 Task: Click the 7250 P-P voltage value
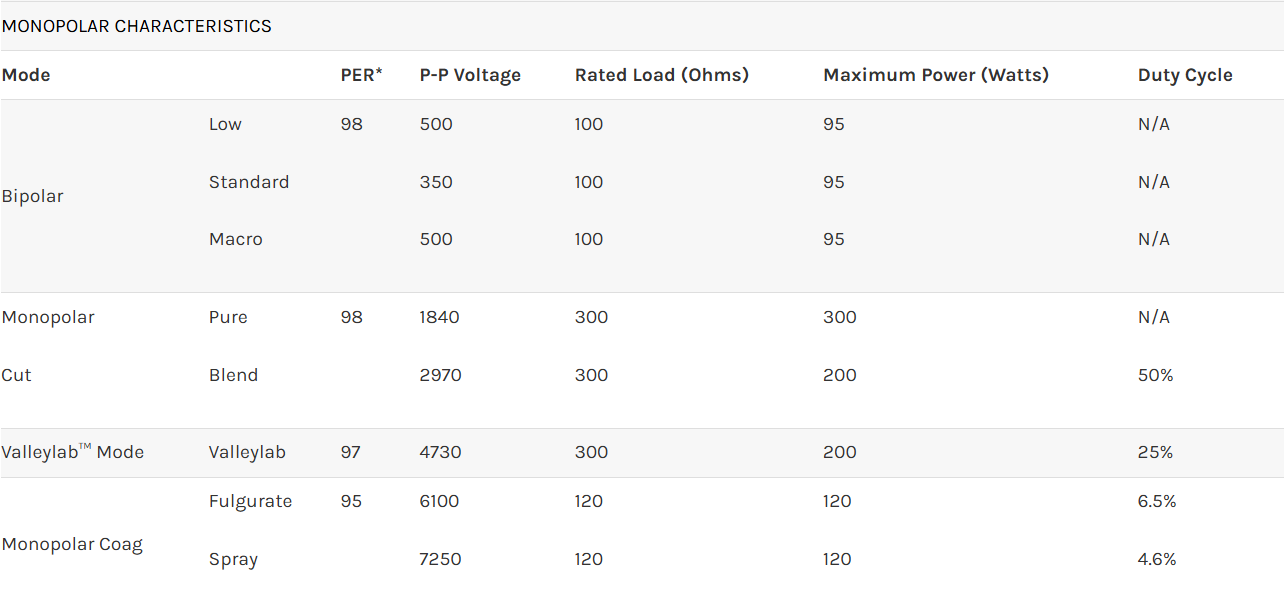point(440,559)
